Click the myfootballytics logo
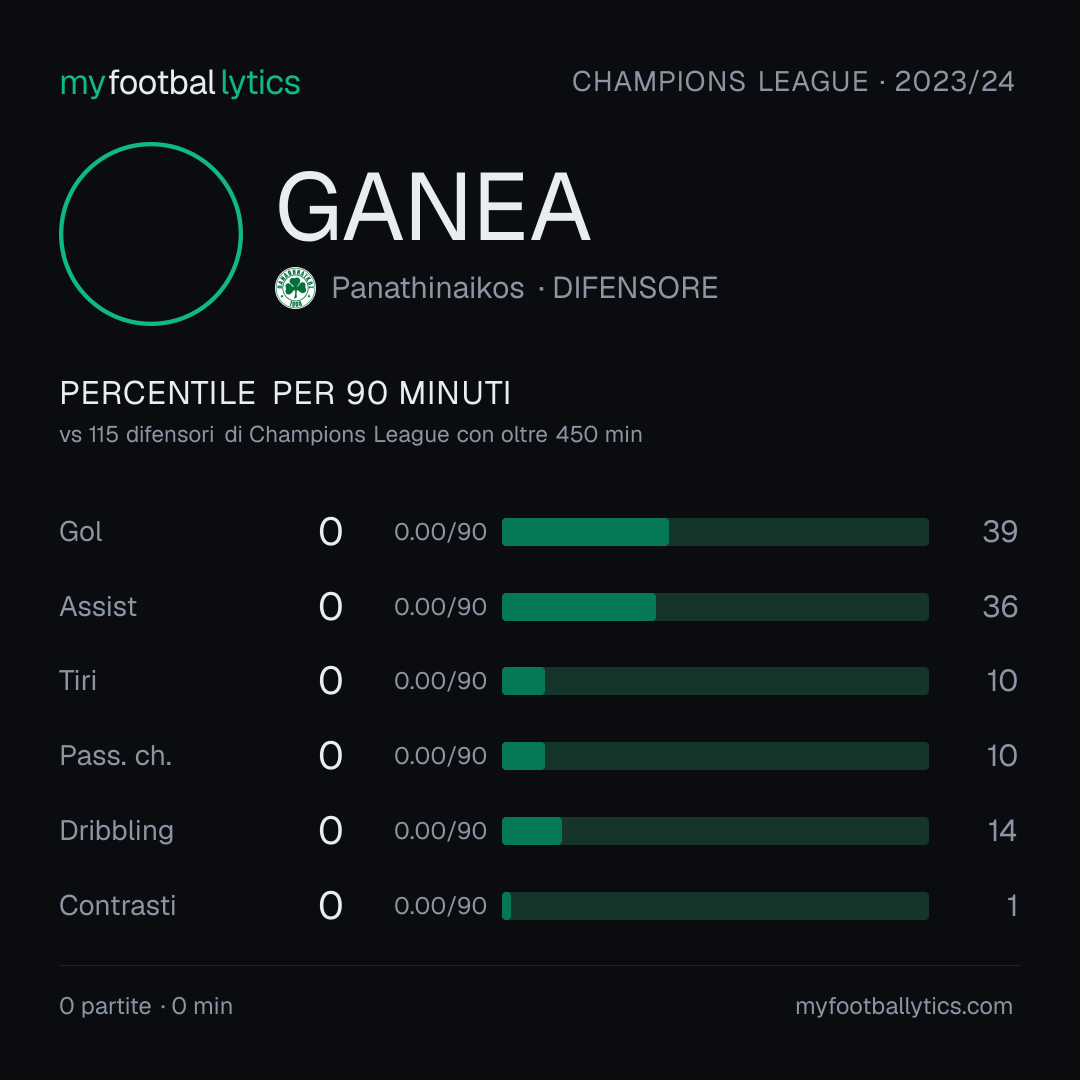The width and height of the screenshot is (1080, 1080). click(180, 83)
